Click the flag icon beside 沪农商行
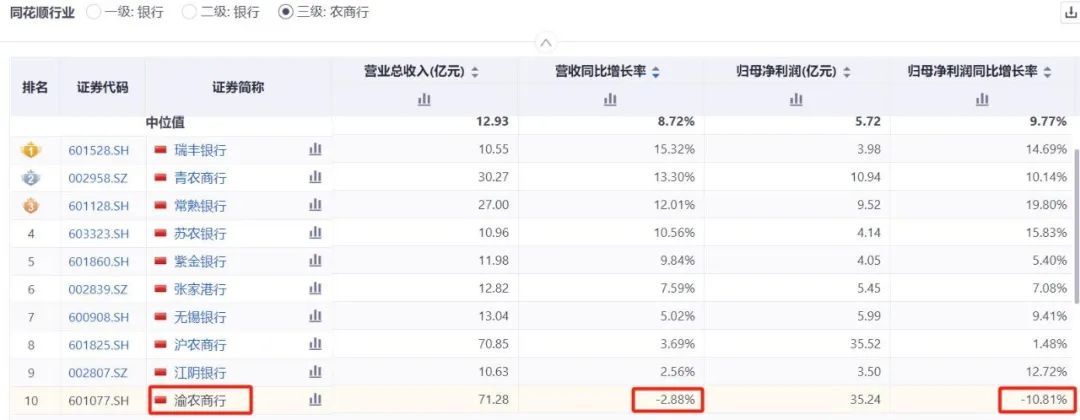 coord(160,344)
